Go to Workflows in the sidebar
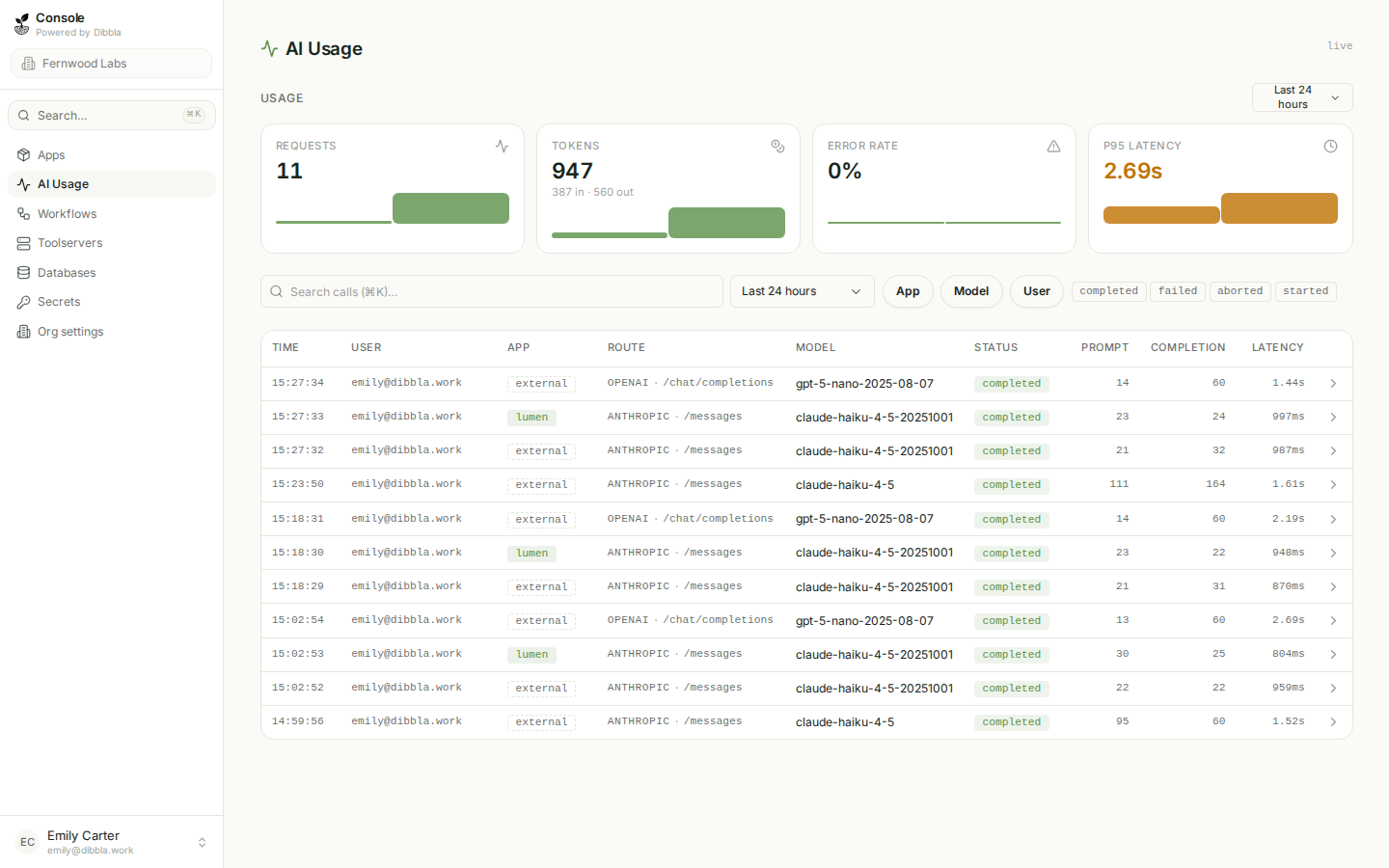Screen dimensions: 1389x868 111,214
